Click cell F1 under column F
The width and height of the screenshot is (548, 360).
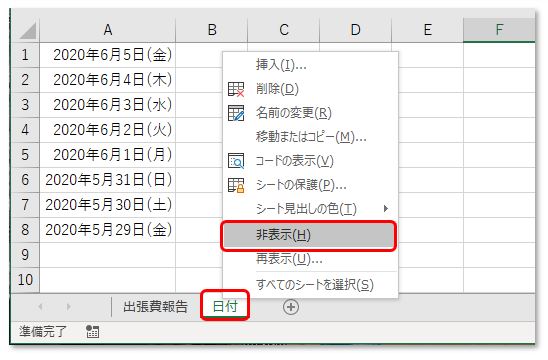(x=499, y=55)
